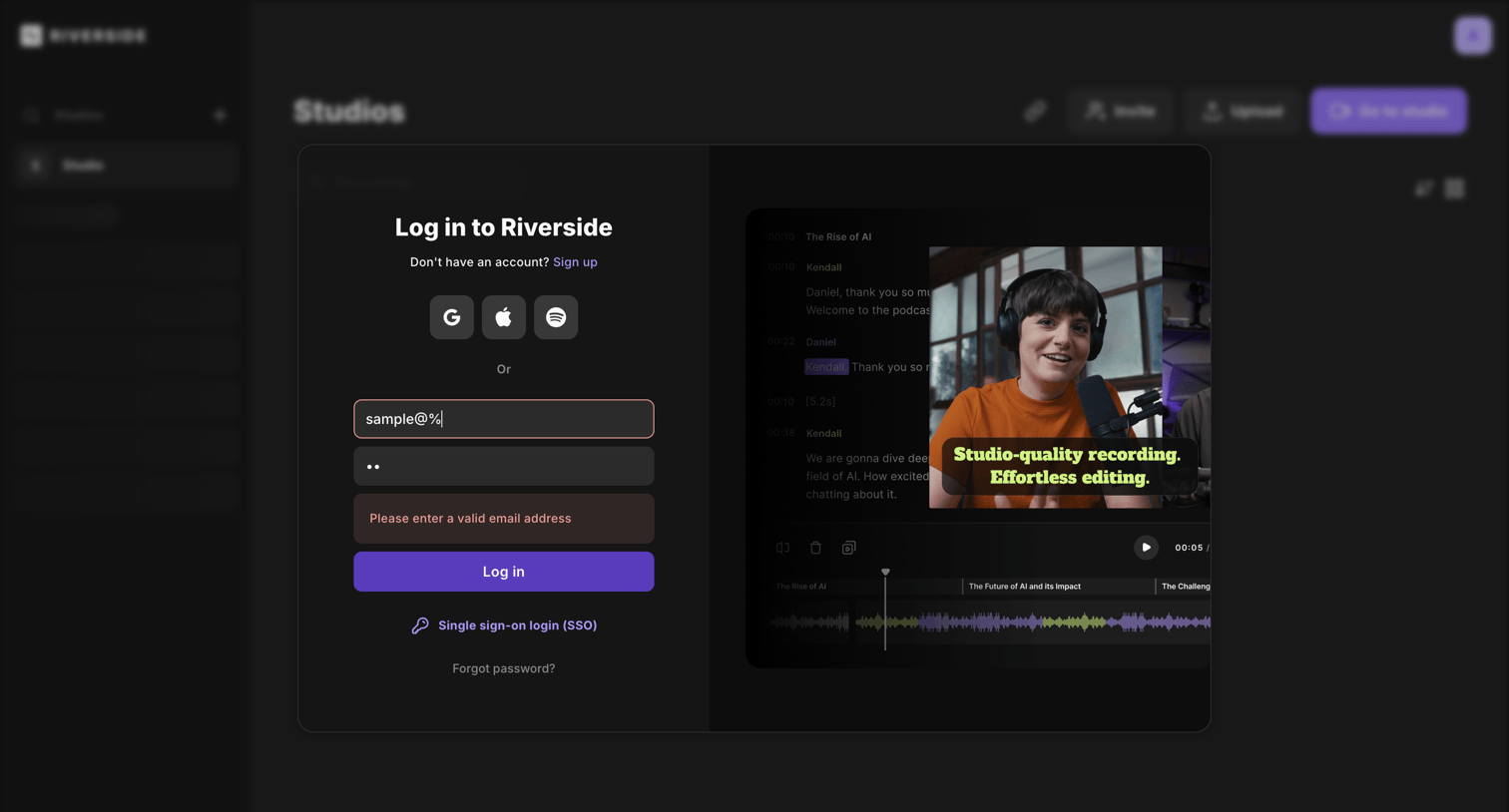Click the Invite button in the background header
The height and width of the screenshot is (812, 1509).
[1121, 111]
